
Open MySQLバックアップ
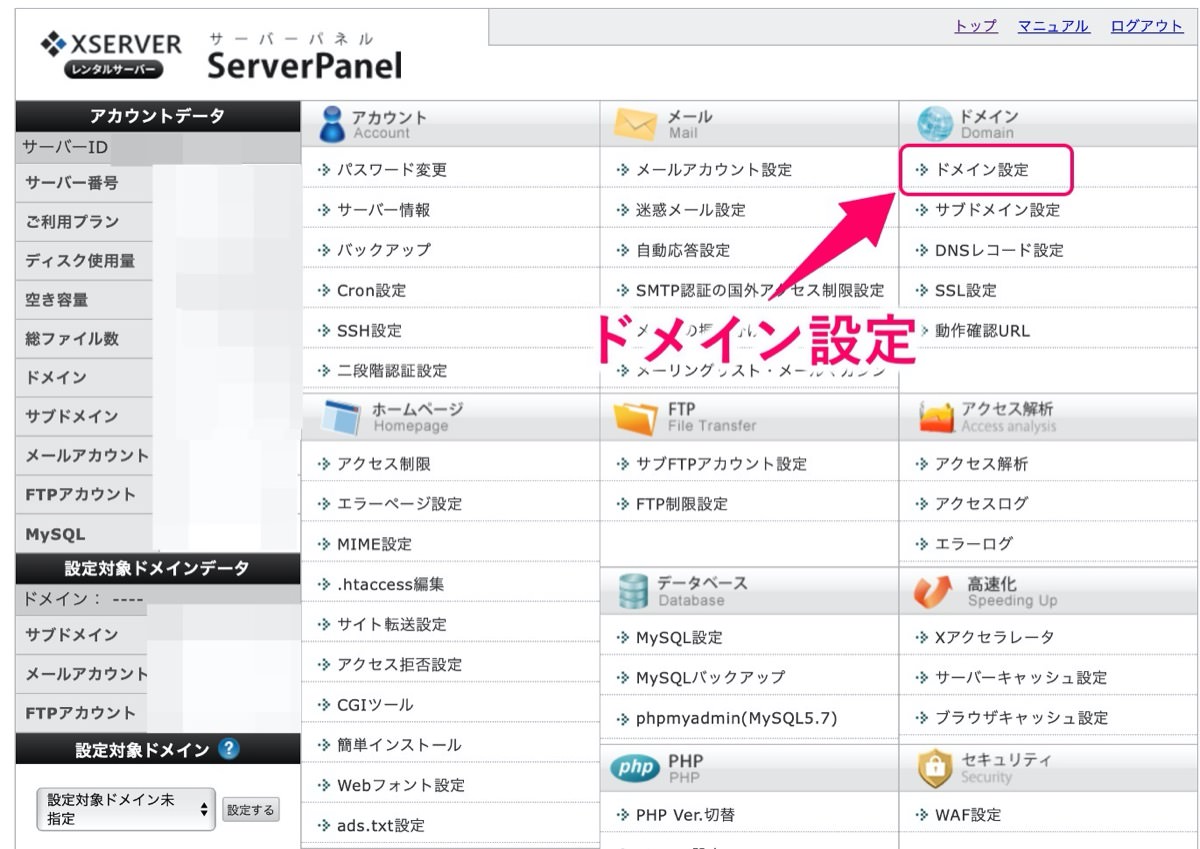[710, 677]
